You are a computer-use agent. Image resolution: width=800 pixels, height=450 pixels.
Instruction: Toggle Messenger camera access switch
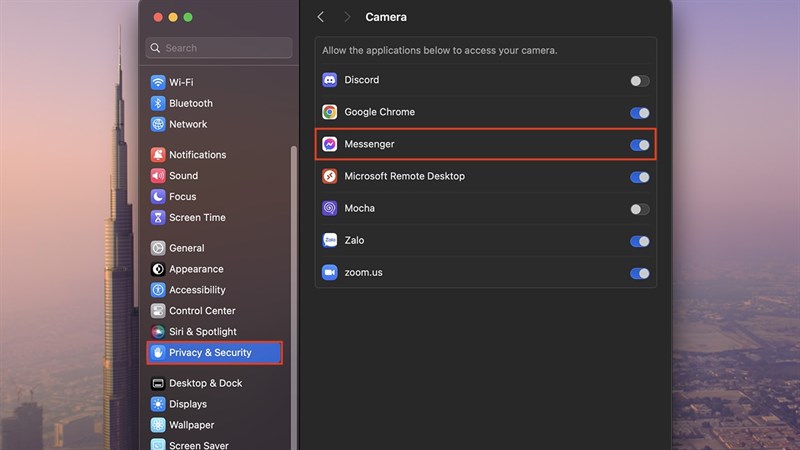(639, 145)
